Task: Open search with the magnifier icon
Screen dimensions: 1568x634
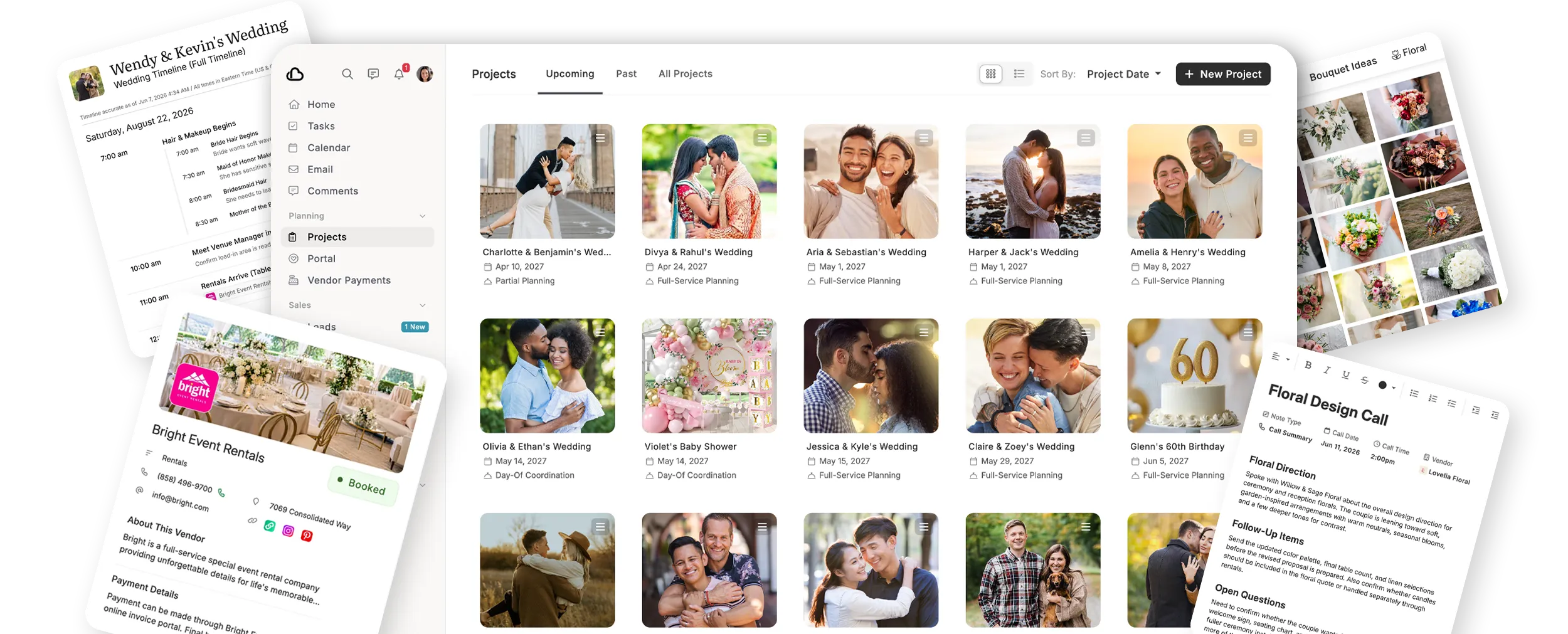Action: [347, 74]
